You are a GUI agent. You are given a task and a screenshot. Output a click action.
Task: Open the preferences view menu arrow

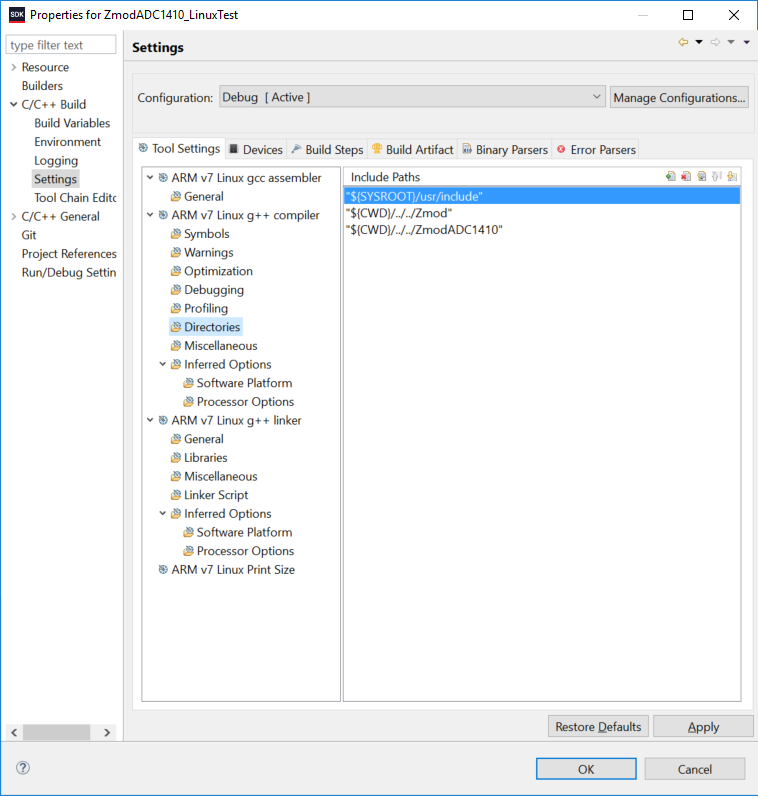point(747,42)
